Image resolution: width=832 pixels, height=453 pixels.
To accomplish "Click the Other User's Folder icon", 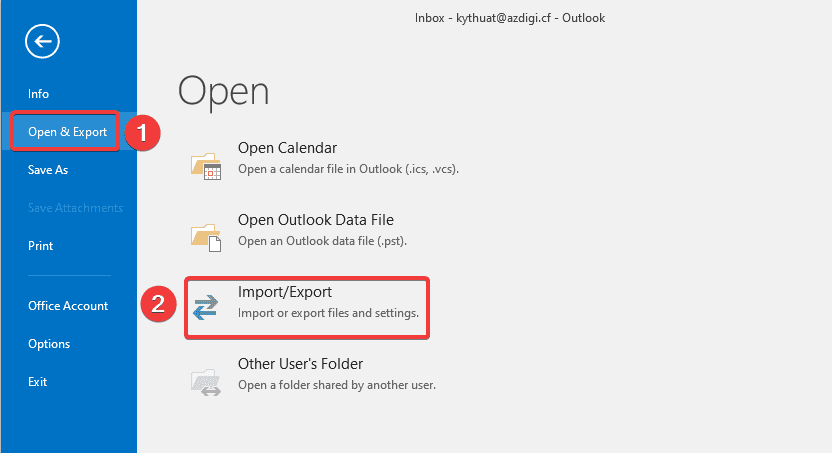I will (x=205, y=380).
